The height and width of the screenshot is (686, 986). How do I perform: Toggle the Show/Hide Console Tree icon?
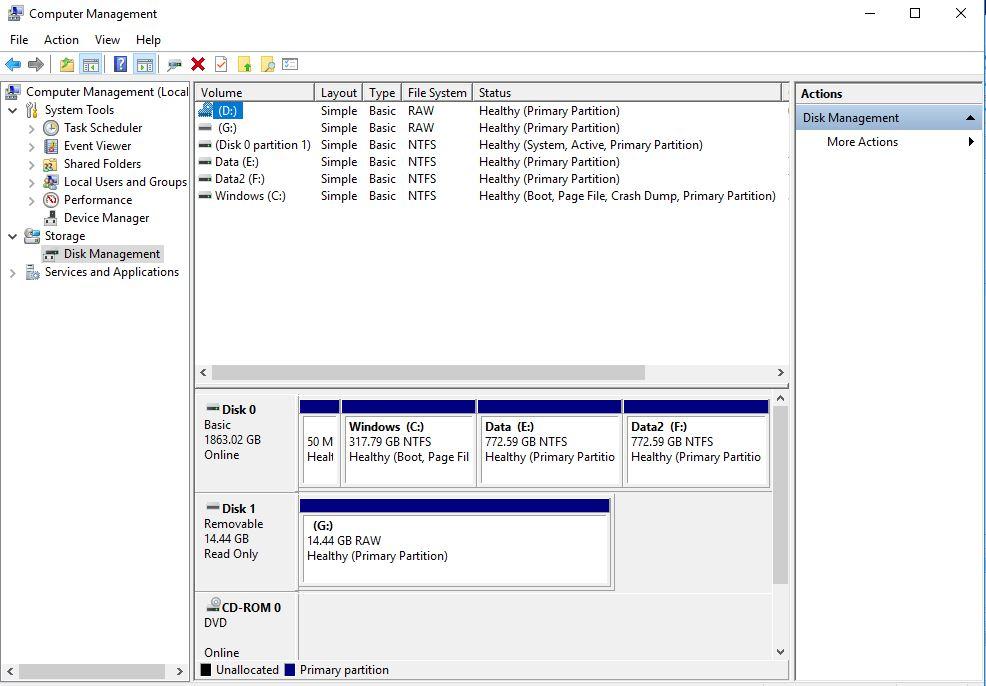coord(91,64)
